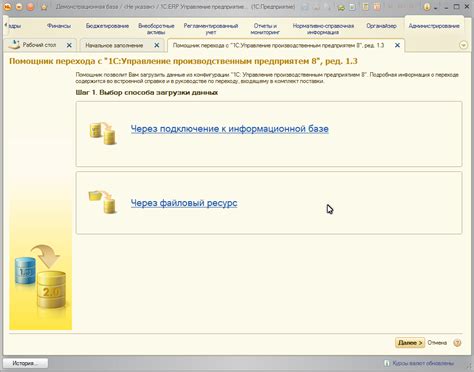The image size is (474, 372).
Task: Close the Начальное заполнение tab
Action: 156,45
